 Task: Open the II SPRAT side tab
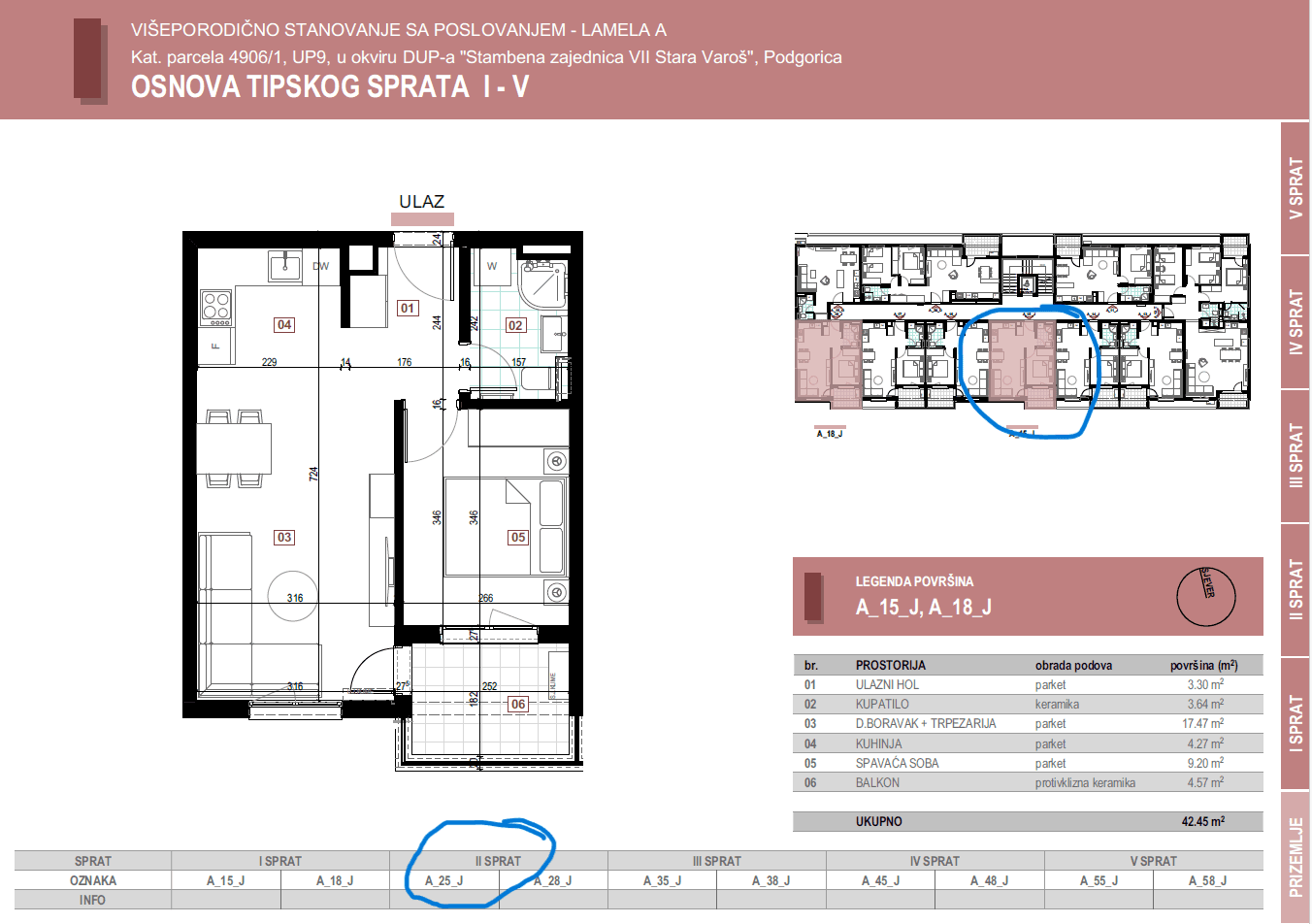[1296, 590]
